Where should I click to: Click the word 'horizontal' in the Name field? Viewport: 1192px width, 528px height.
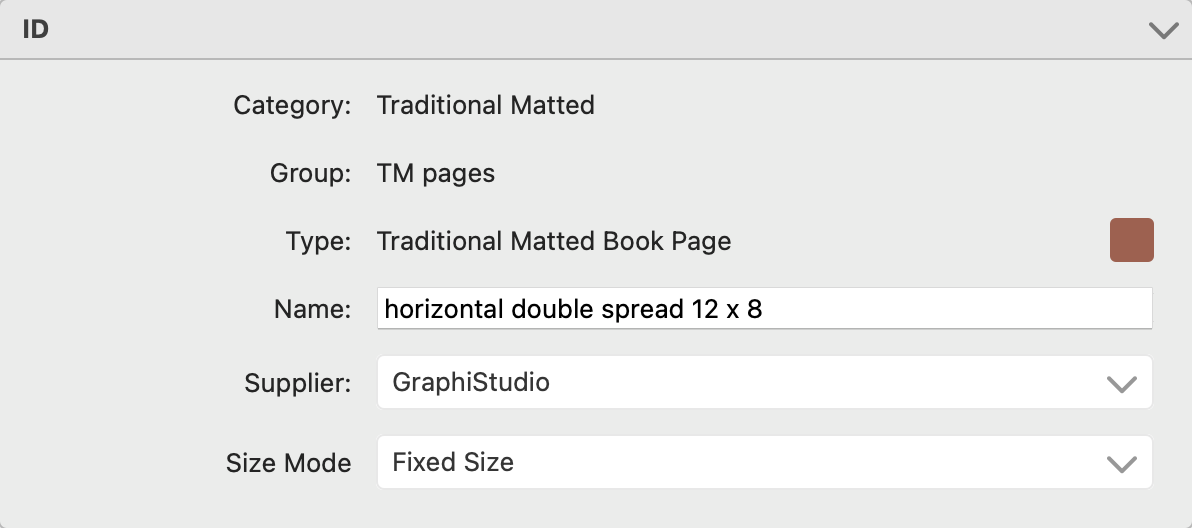tap(444, 309)
